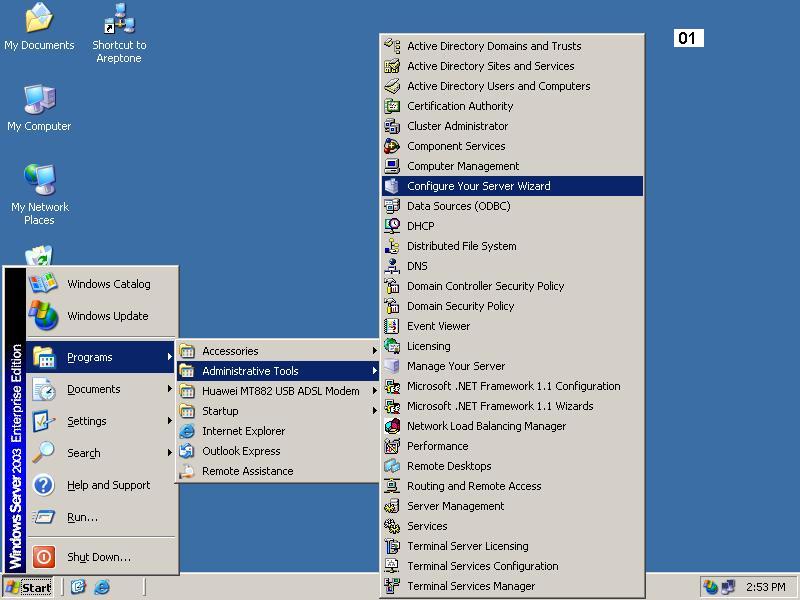
Task: Click the Active Directory Users and Computers icon
Action: pyautogui.click(x=392, y=86)
